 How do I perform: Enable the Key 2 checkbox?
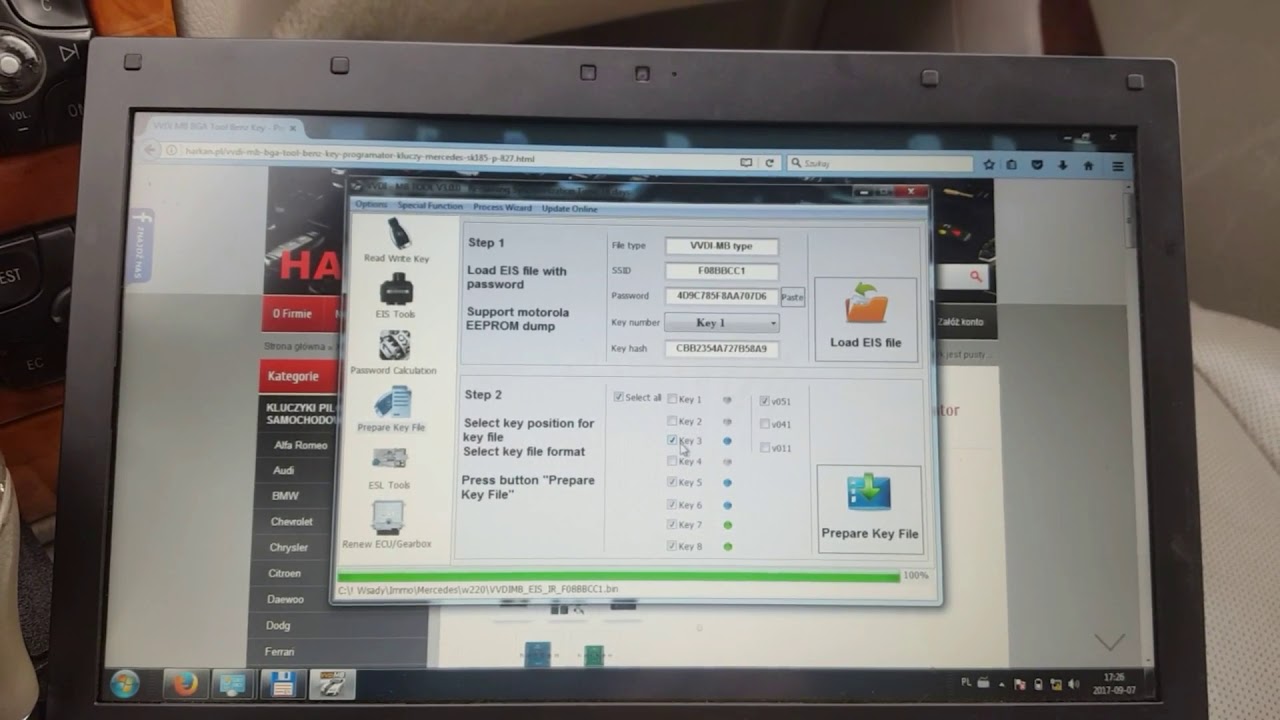pos(673,421)
